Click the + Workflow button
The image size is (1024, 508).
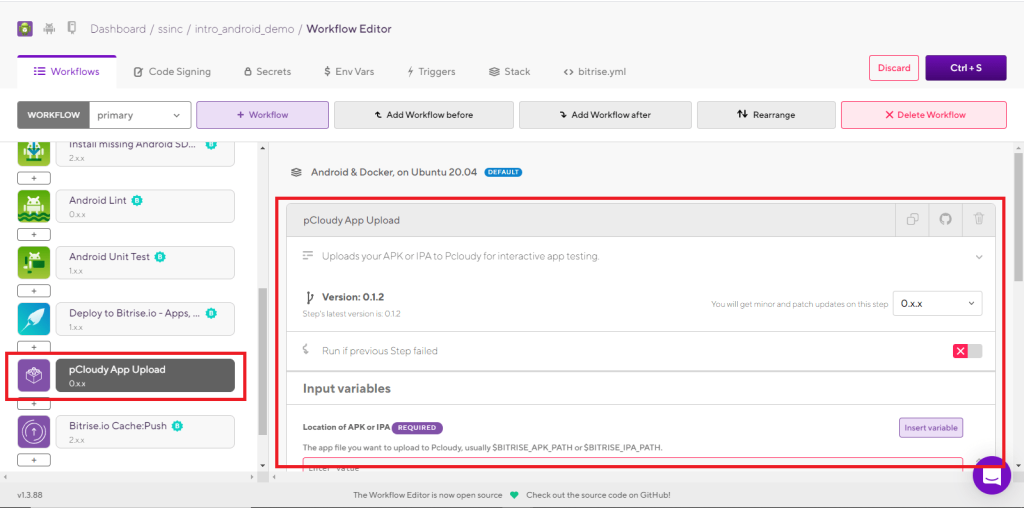[263, 115]
